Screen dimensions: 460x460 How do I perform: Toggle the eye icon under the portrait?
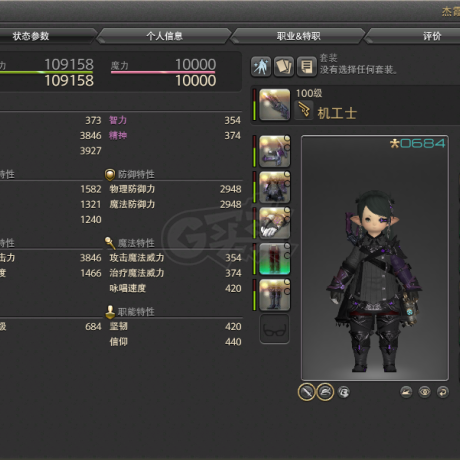coord(424,392)
